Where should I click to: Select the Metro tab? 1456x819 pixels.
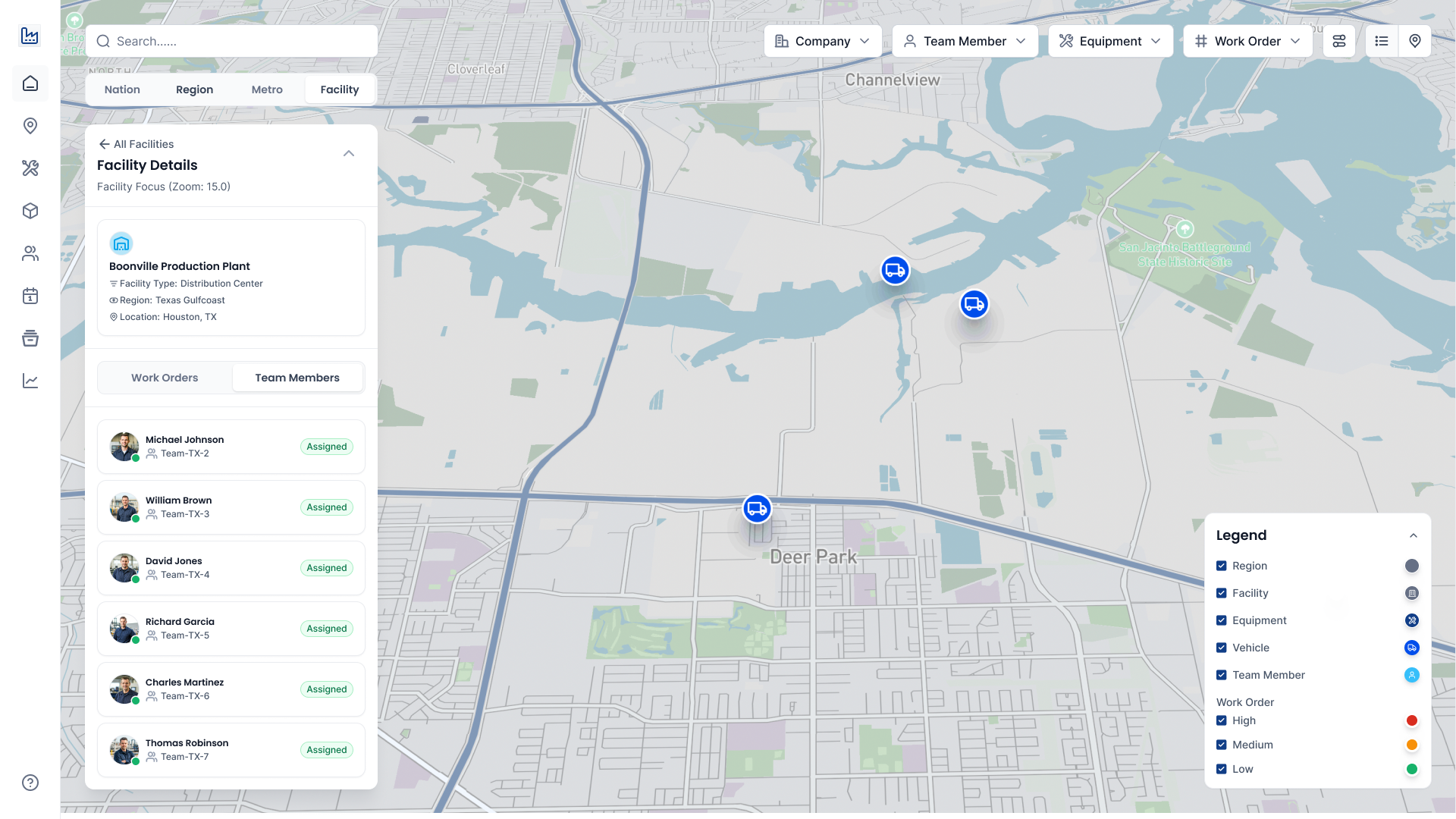(x=267, y=89)
